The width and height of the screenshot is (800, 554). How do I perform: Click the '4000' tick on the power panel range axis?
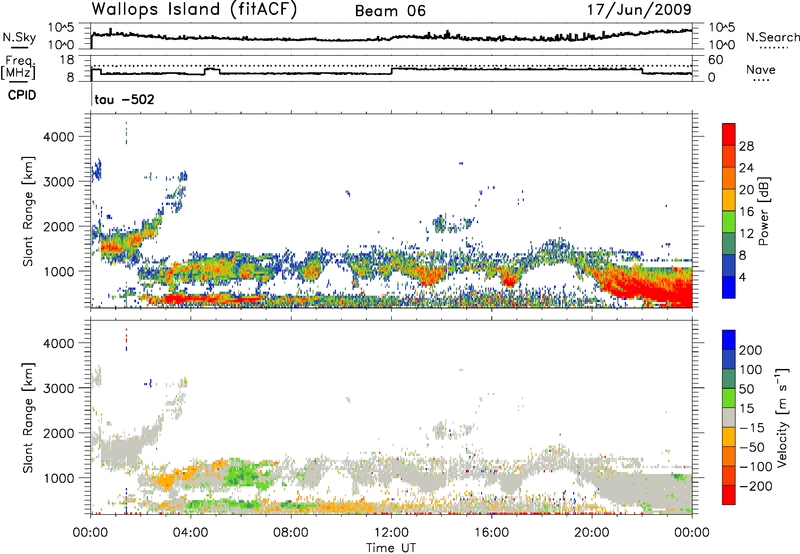[x=59, y=137]
